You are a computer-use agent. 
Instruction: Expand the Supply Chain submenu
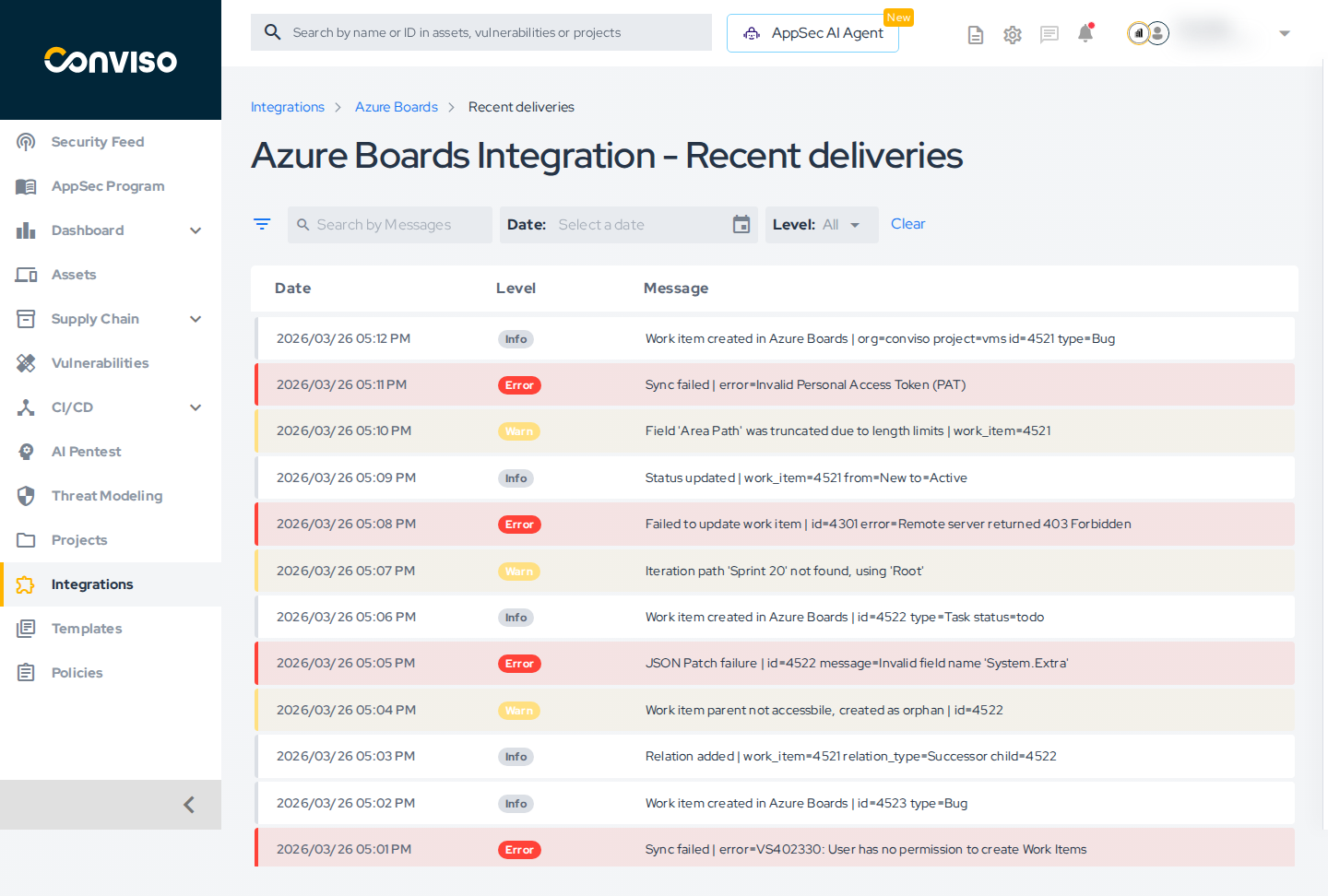coord(196,319)
